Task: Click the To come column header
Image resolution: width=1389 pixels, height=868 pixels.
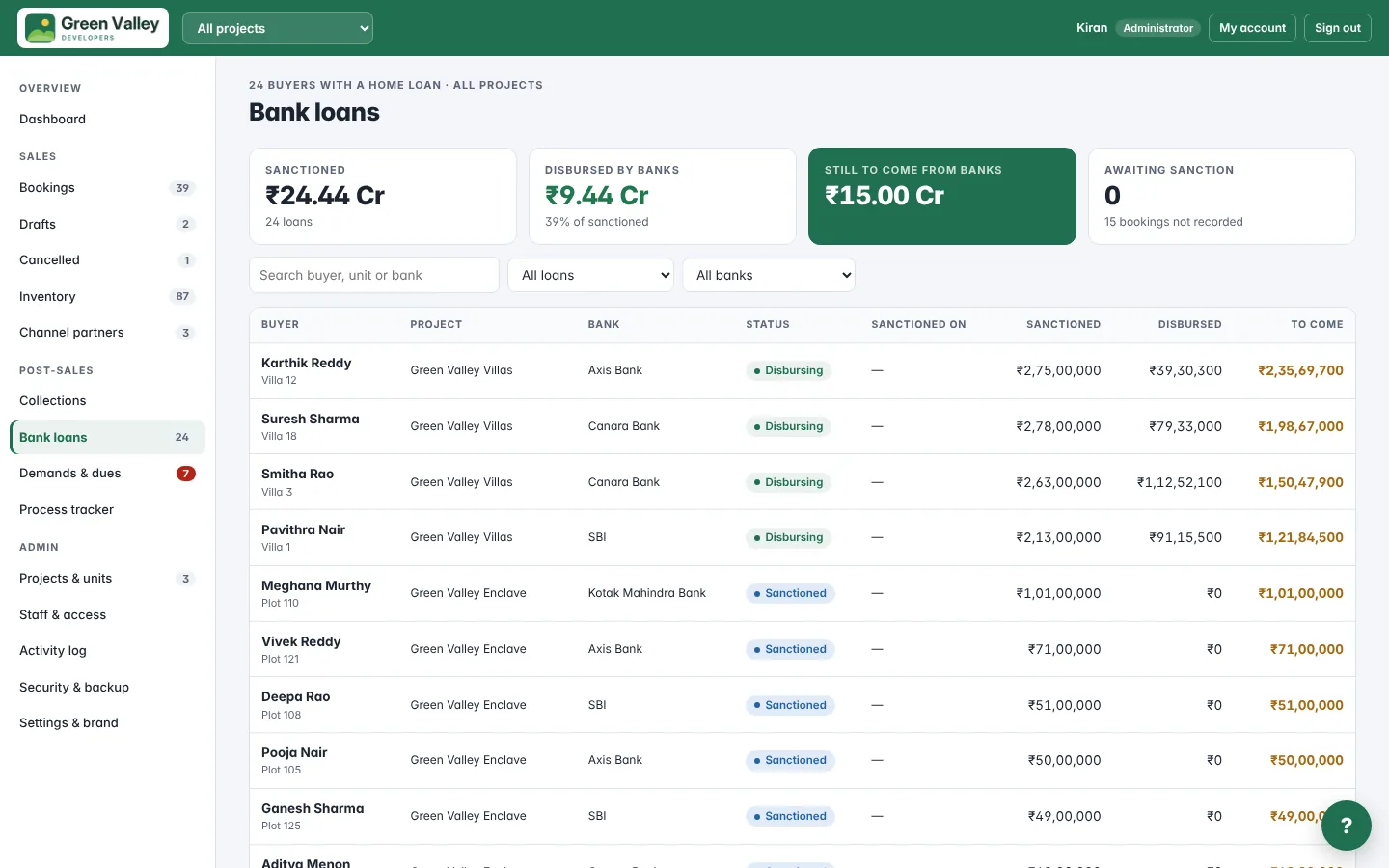Action: (x=1317, y=325)
